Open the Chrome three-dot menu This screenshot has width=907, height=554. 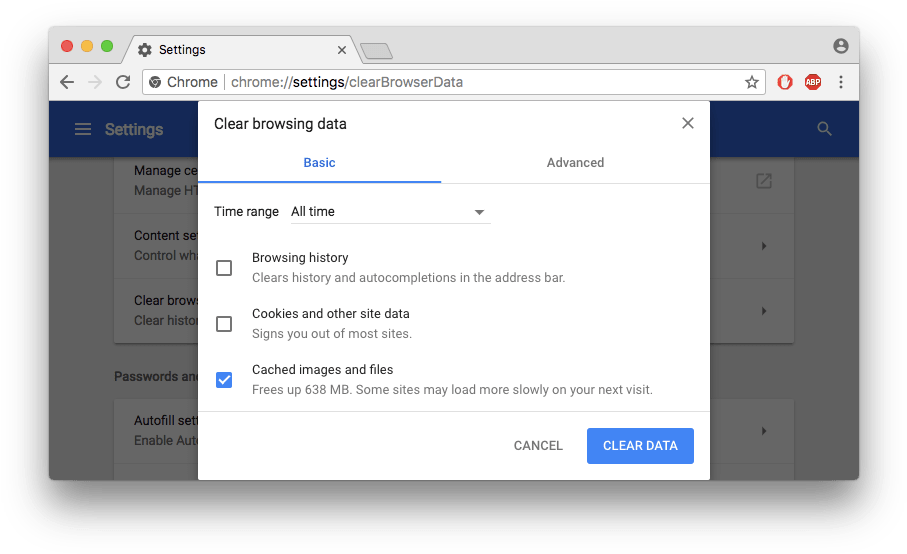click(841, 82)
